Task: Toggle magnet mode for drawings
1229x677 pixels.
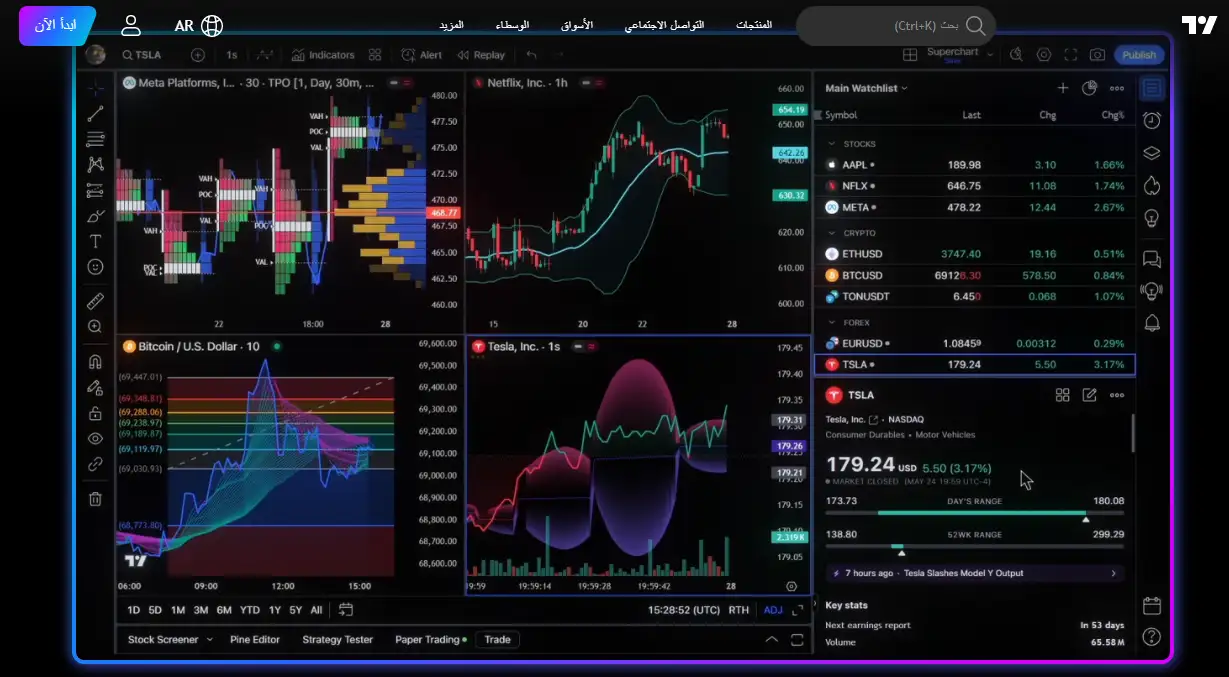Action: (95, 361)
